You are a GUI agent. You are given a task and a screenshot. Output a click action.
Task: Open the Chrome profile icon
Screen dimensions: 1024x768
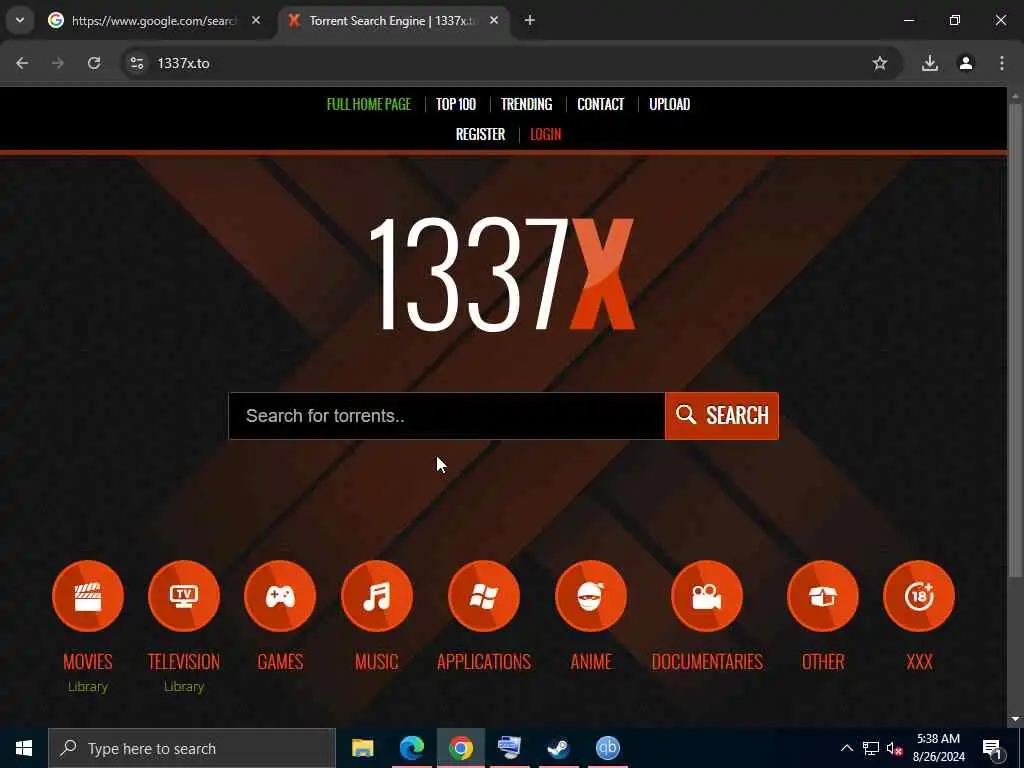click(966, 63)
